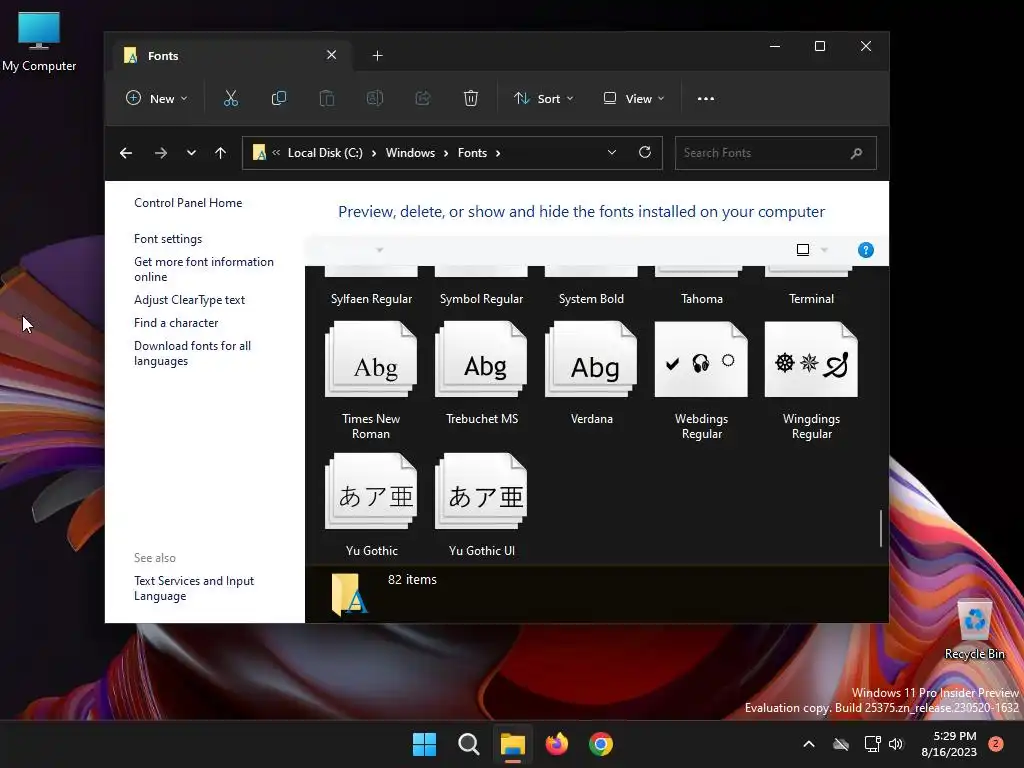The image size is (1024, 768).
Task: Add a new Explorer tab
Action: click(x=377, y=56)
